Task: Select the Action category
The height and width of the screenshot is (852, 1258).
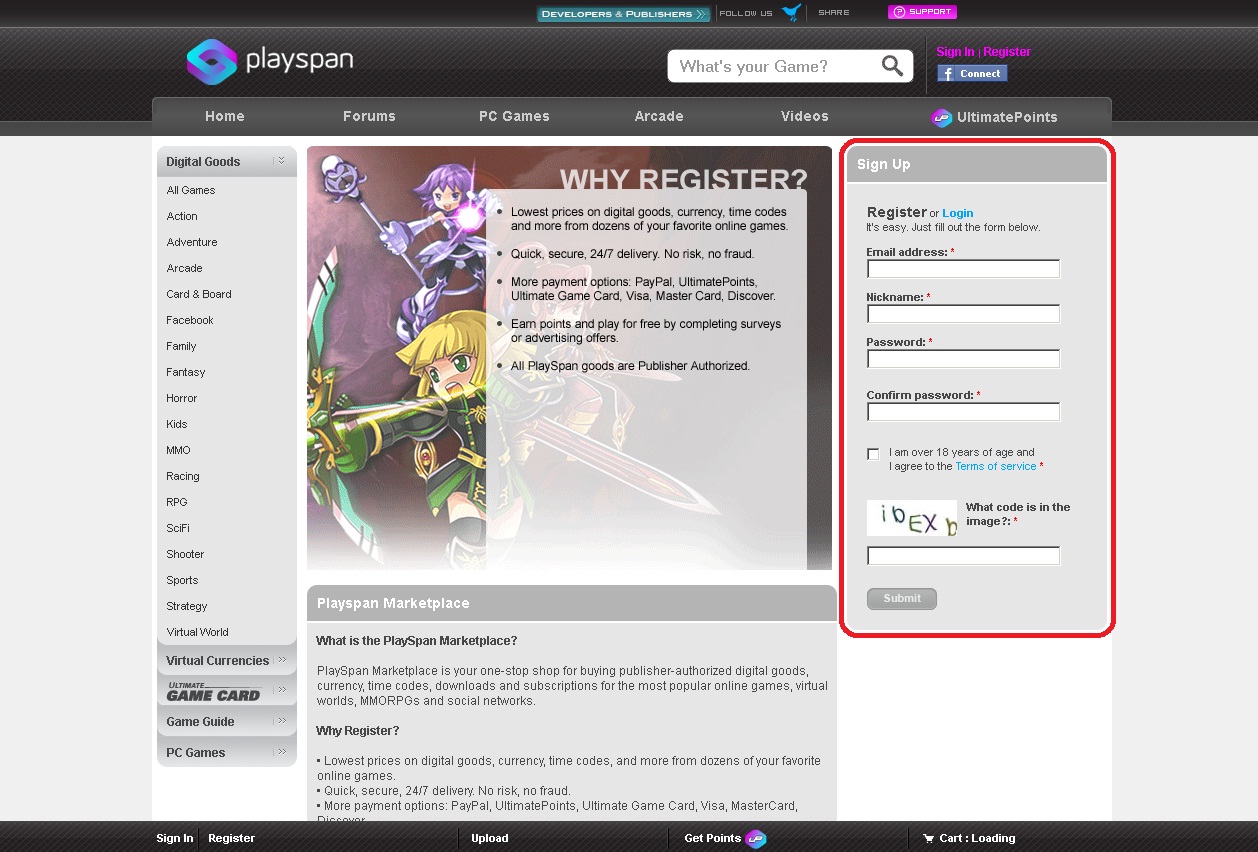Action: coord(182,216)
